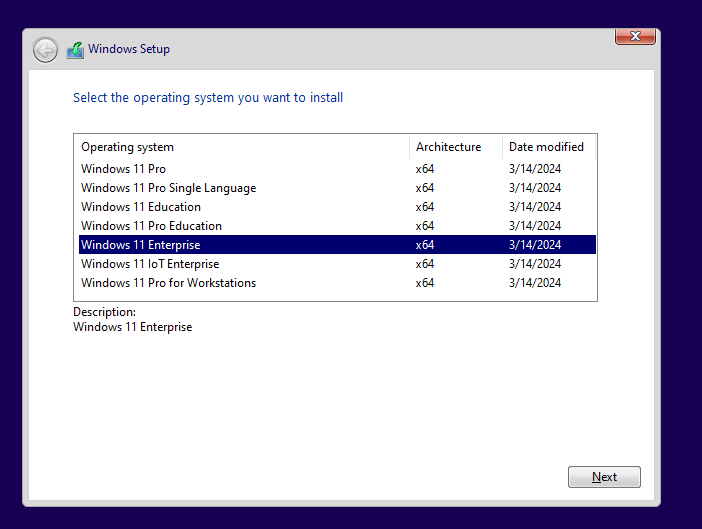Select Windows 11 IoT Enterprise

click(337, 264)
